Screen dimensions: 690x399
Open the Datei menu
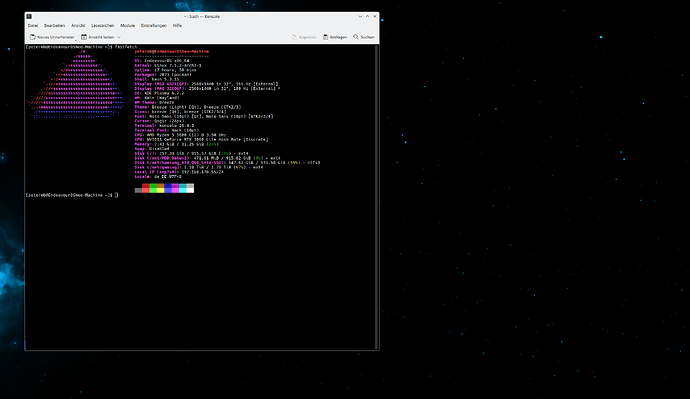pyautogui.click(x=33, y=26)
